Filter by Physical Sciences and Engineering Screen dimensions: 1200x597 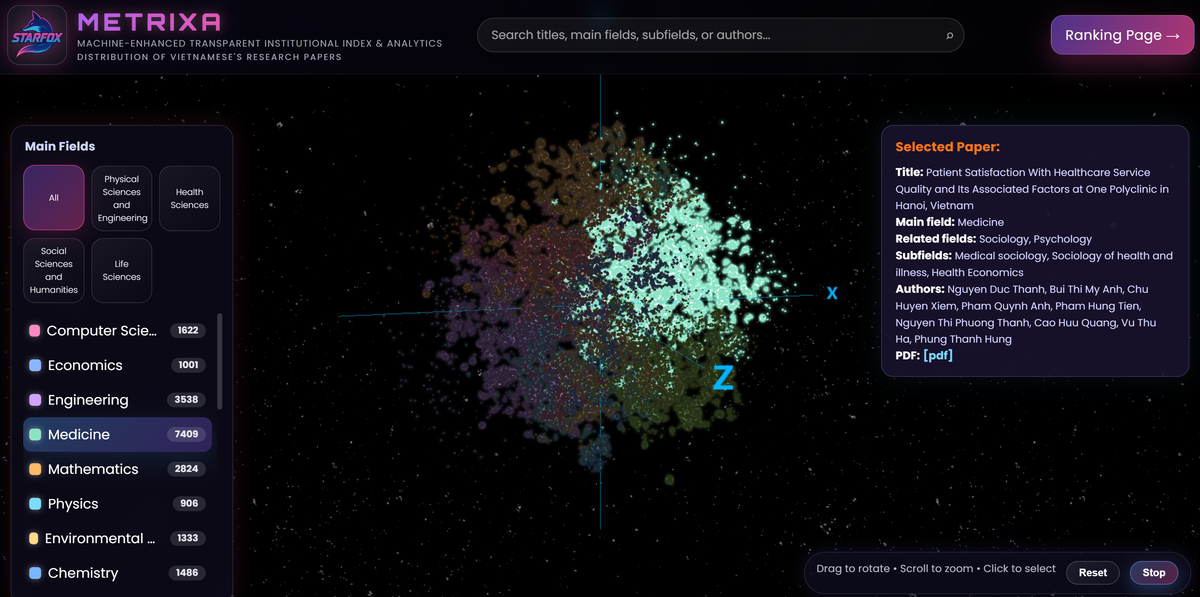coord(122,198)
